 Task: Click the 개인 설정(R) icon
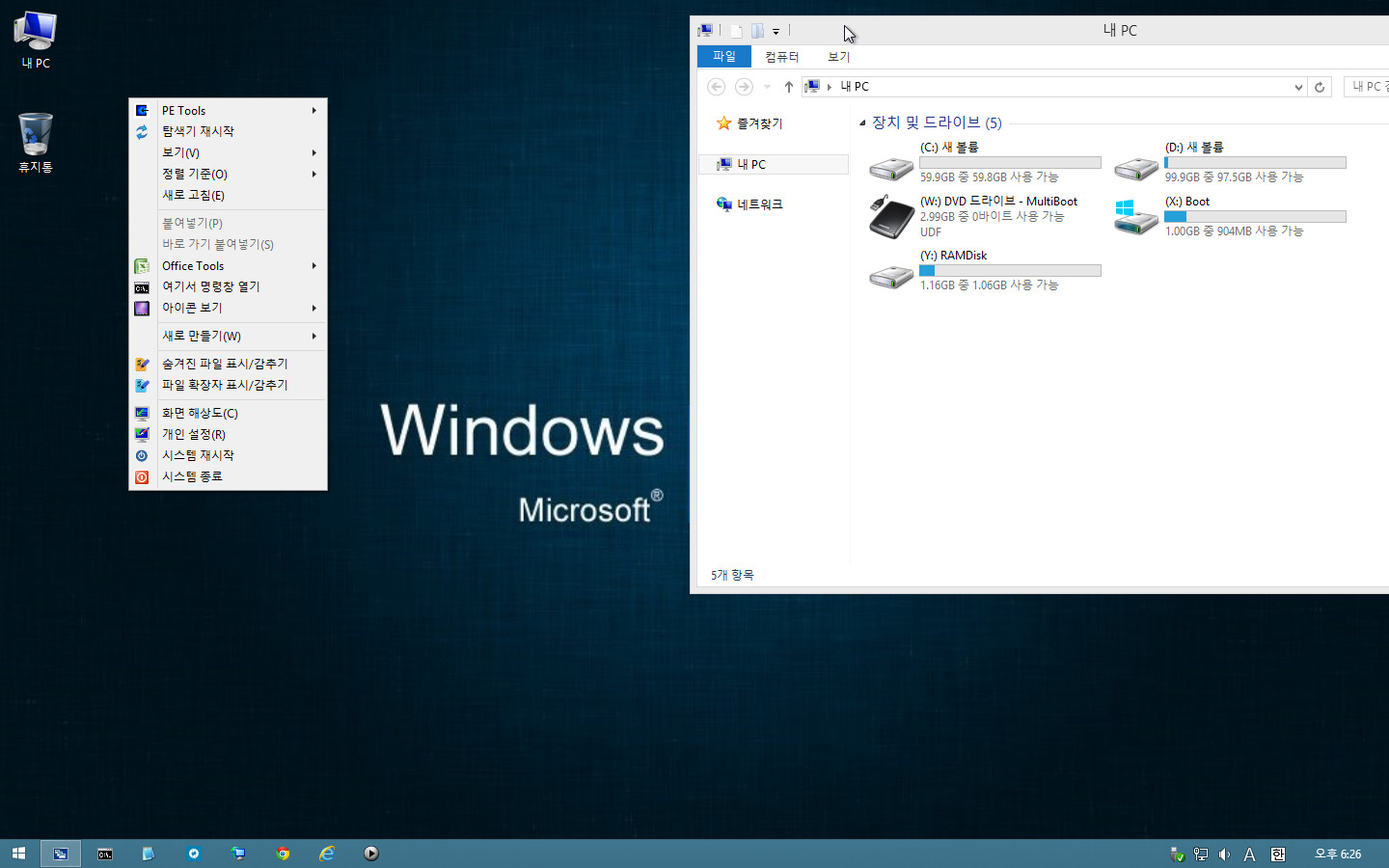[x=142, y=434]
